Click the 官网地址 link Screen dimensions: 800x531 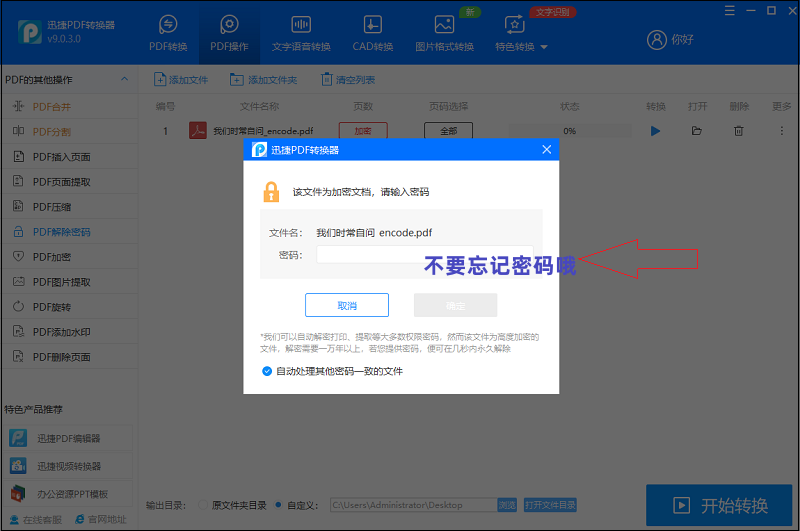click(x=101, y=519)
